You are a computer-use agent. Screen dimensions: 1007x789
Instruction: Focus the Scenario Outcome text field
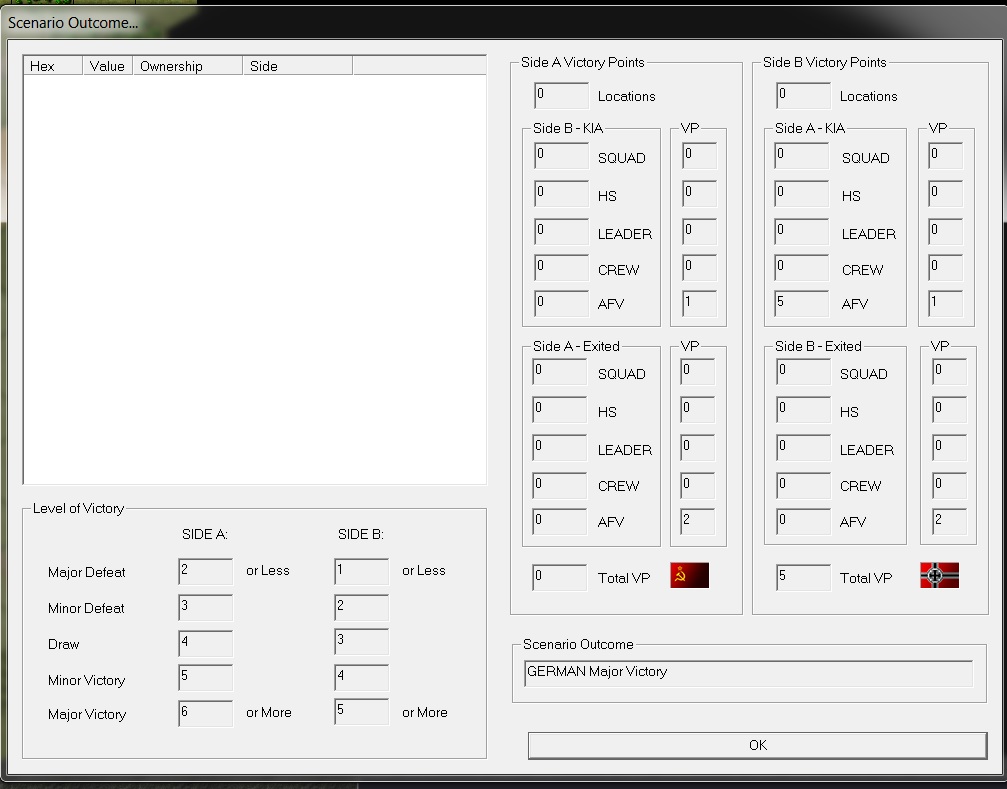tap(748, 673)
